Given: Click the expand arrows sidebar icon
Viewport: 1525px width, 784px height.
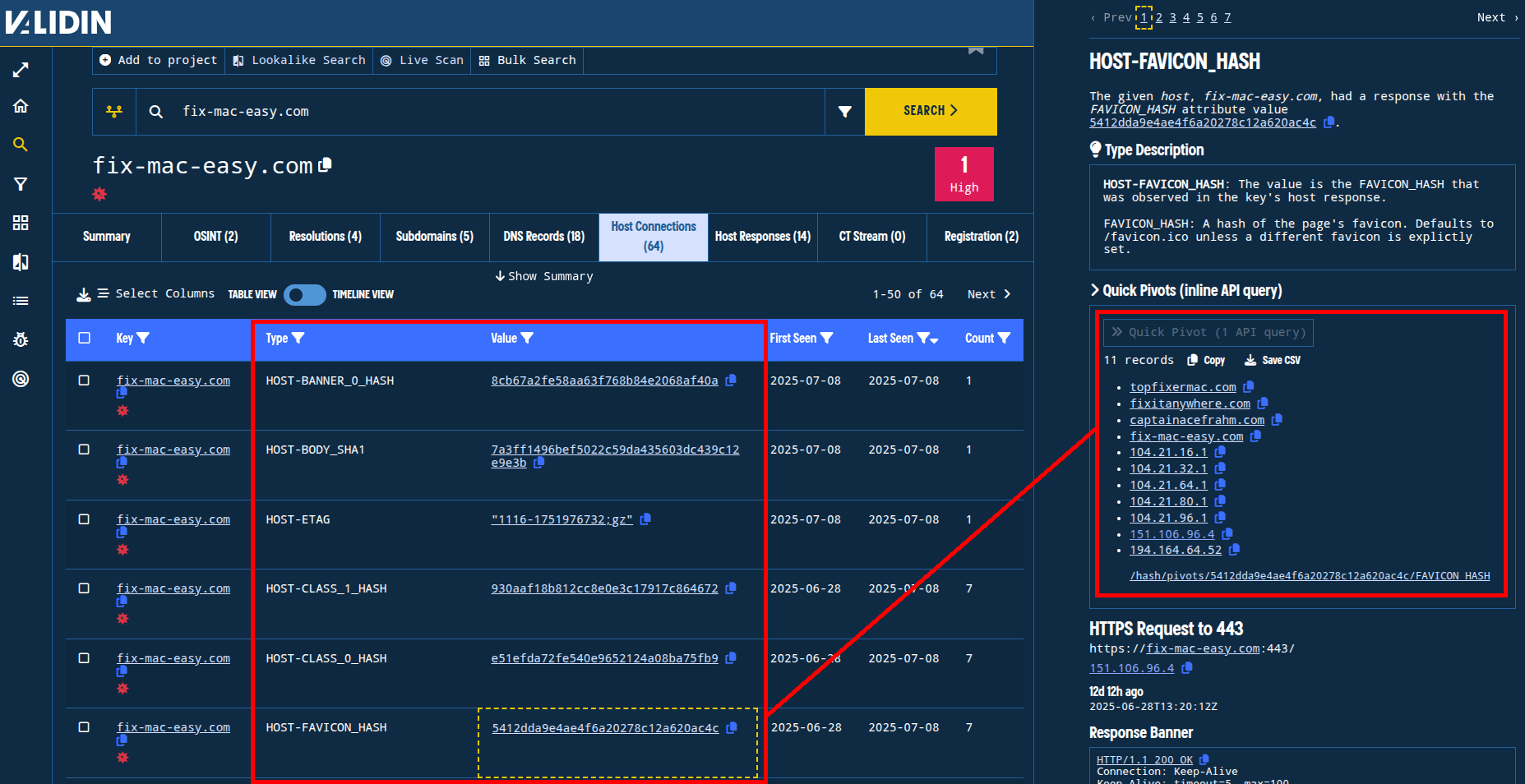Looking at the screenshot, I should pos(21,70).
